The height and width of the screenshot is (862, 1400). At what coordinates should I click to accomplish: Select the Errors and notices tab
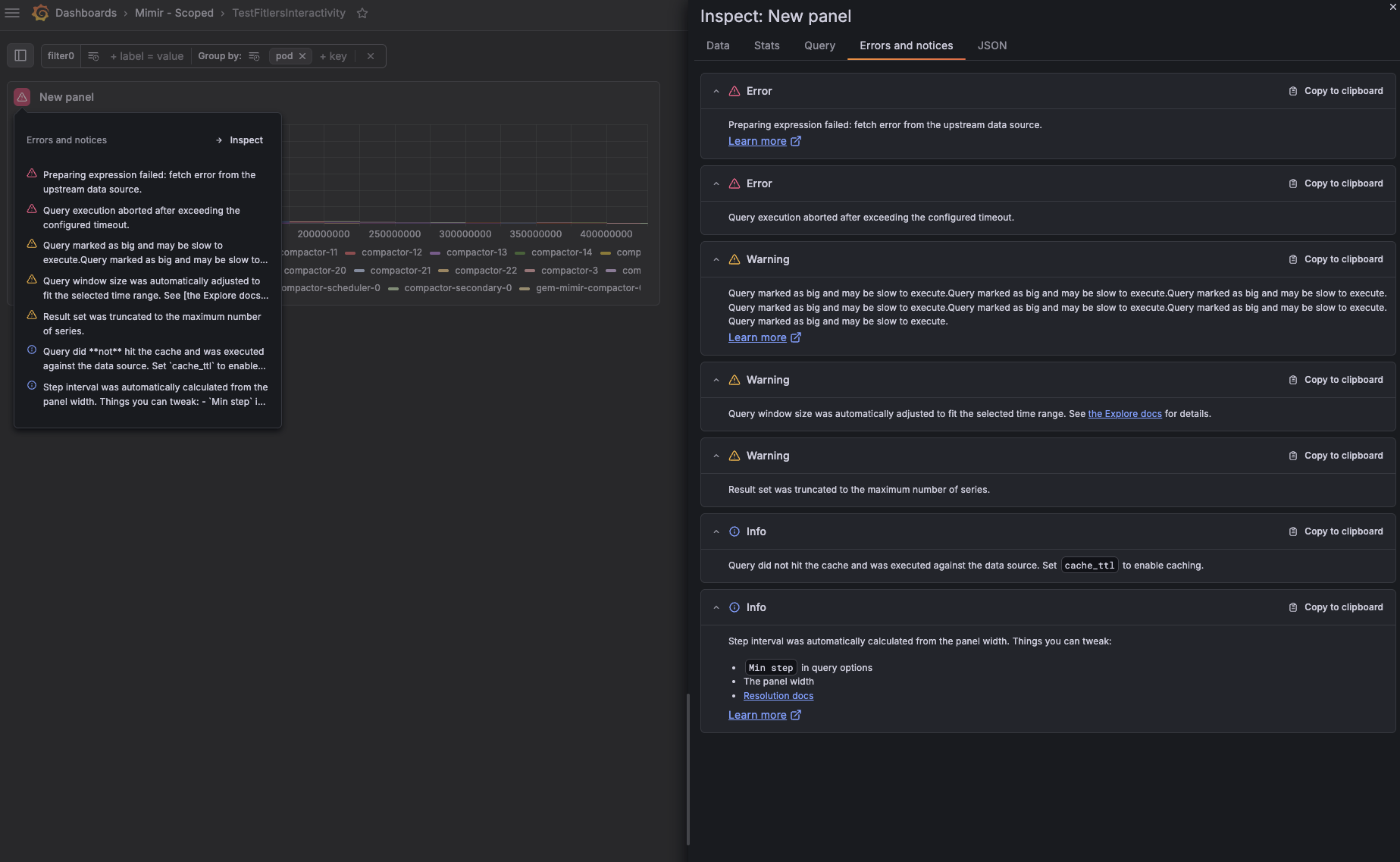click(x=906, y=45)
